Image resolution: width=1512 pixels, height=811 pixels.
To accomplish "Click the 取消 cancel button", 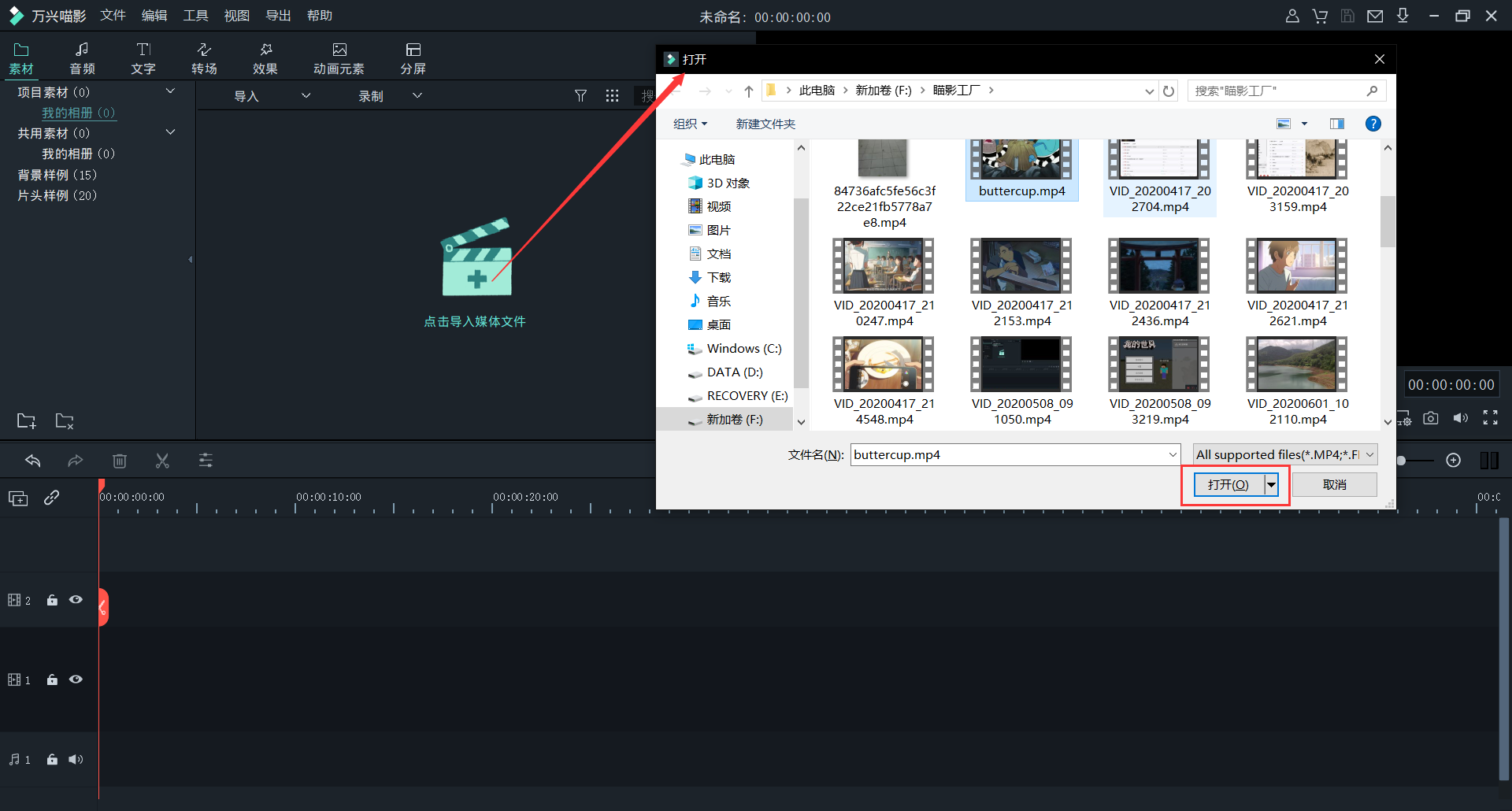I will click(1334, 484).
